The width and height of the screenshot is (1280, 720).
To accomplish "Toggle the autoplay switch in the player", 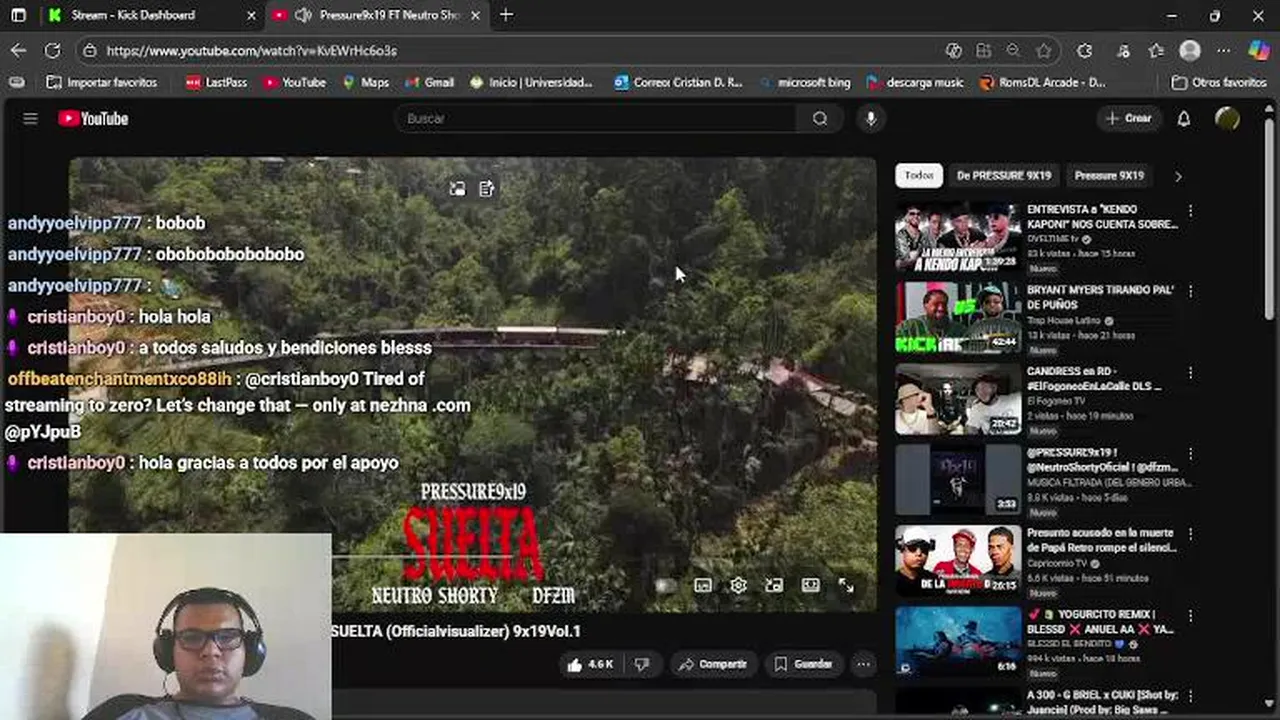I will click(665, 586).
